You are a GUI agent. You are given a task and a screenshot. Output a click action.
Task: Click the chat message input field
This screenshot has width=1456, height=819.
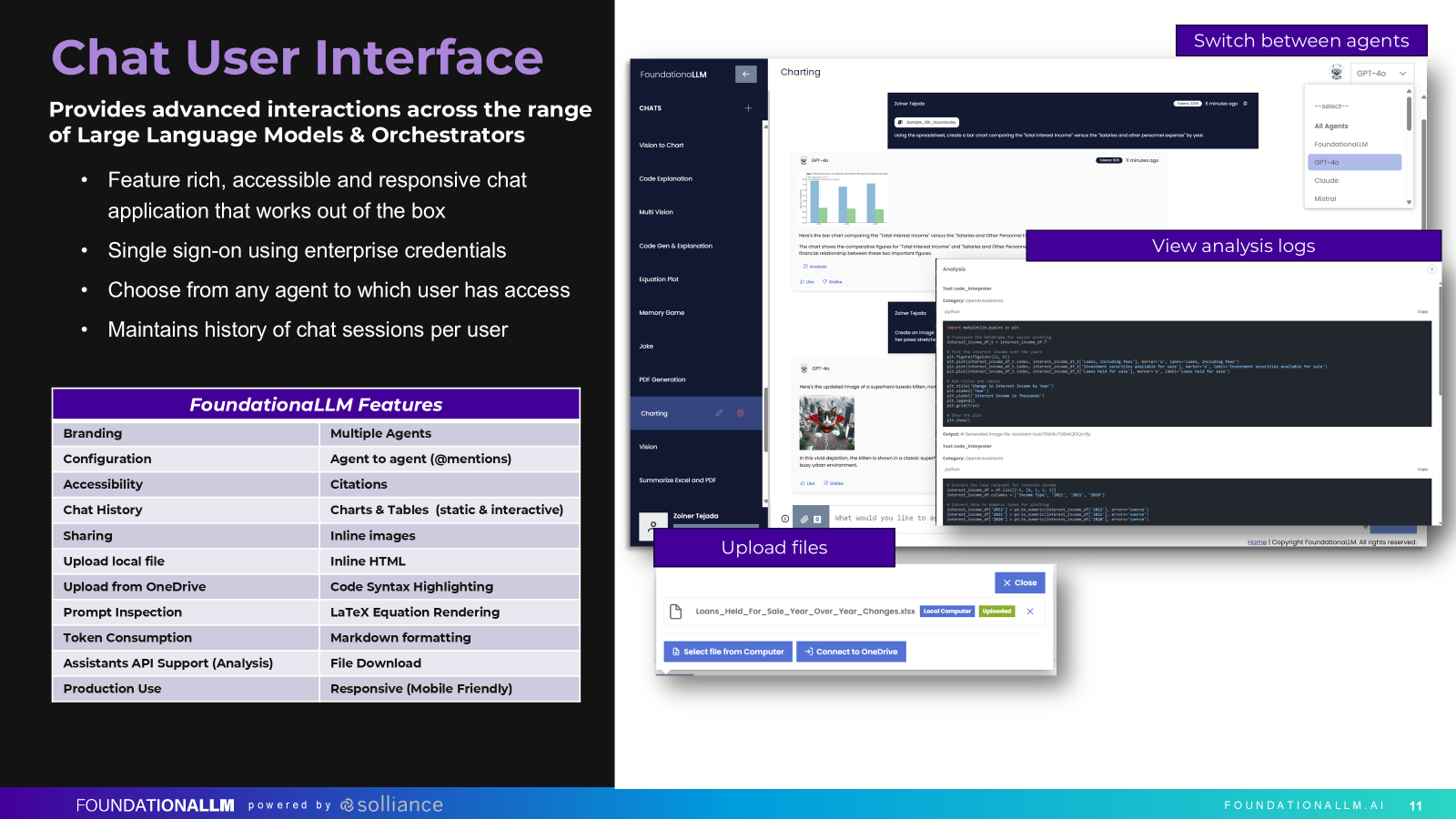pos(883,519)
